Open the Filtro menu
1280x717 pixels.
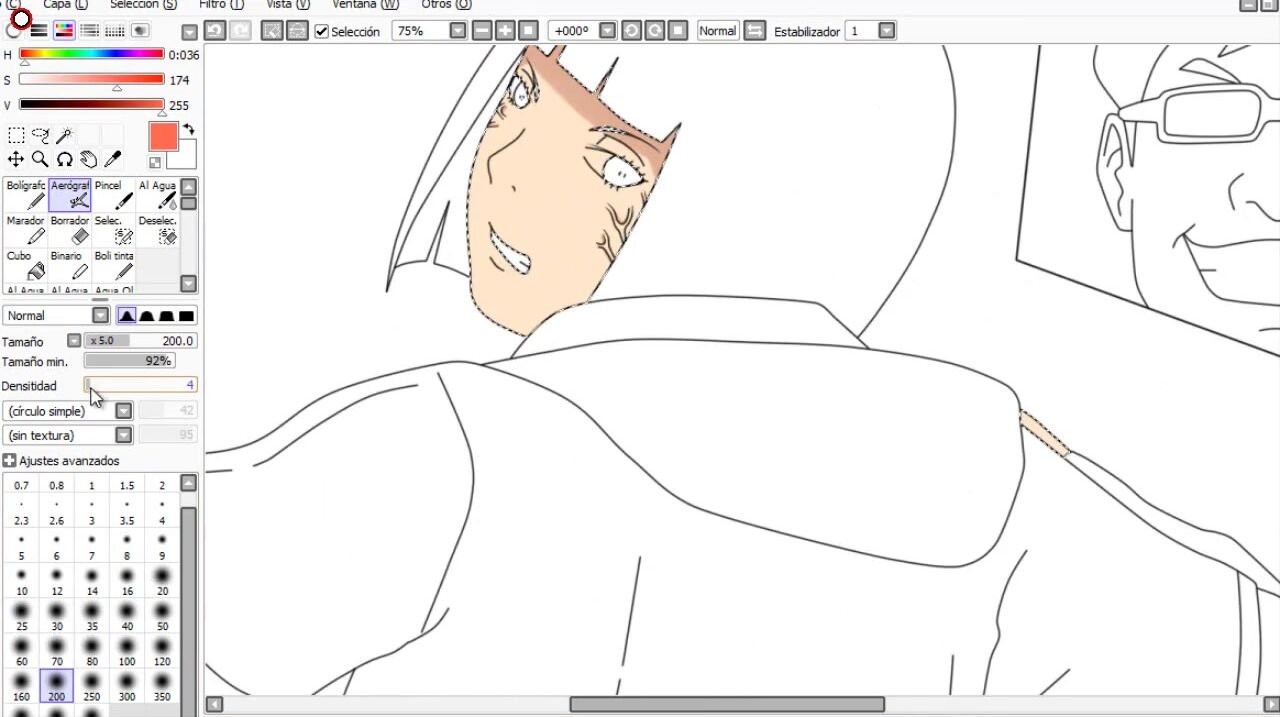(220, 4)
